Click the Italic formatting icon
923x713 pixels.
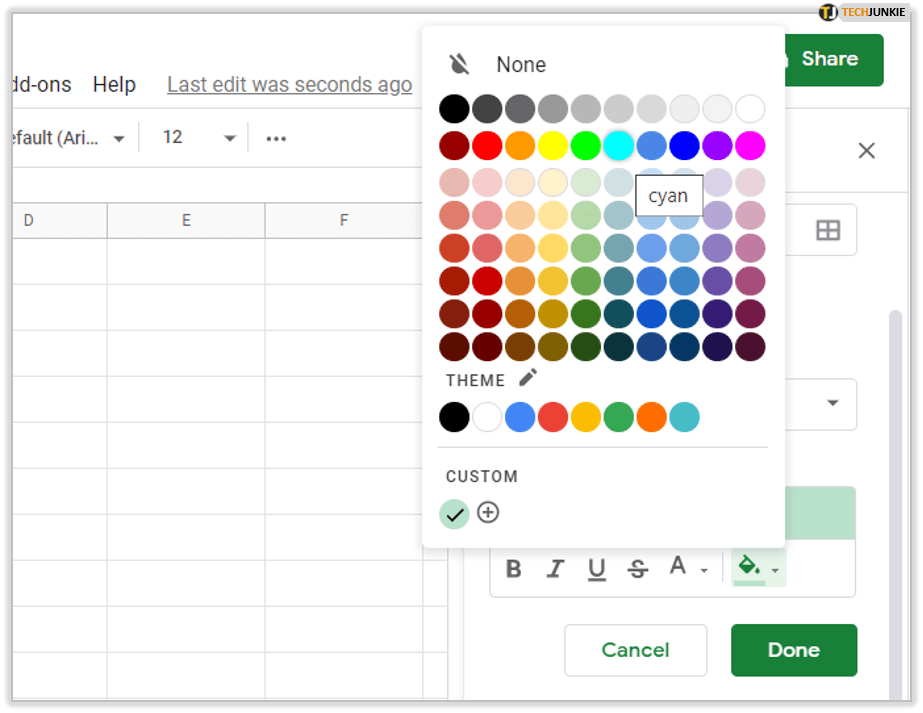pos(556,569)
